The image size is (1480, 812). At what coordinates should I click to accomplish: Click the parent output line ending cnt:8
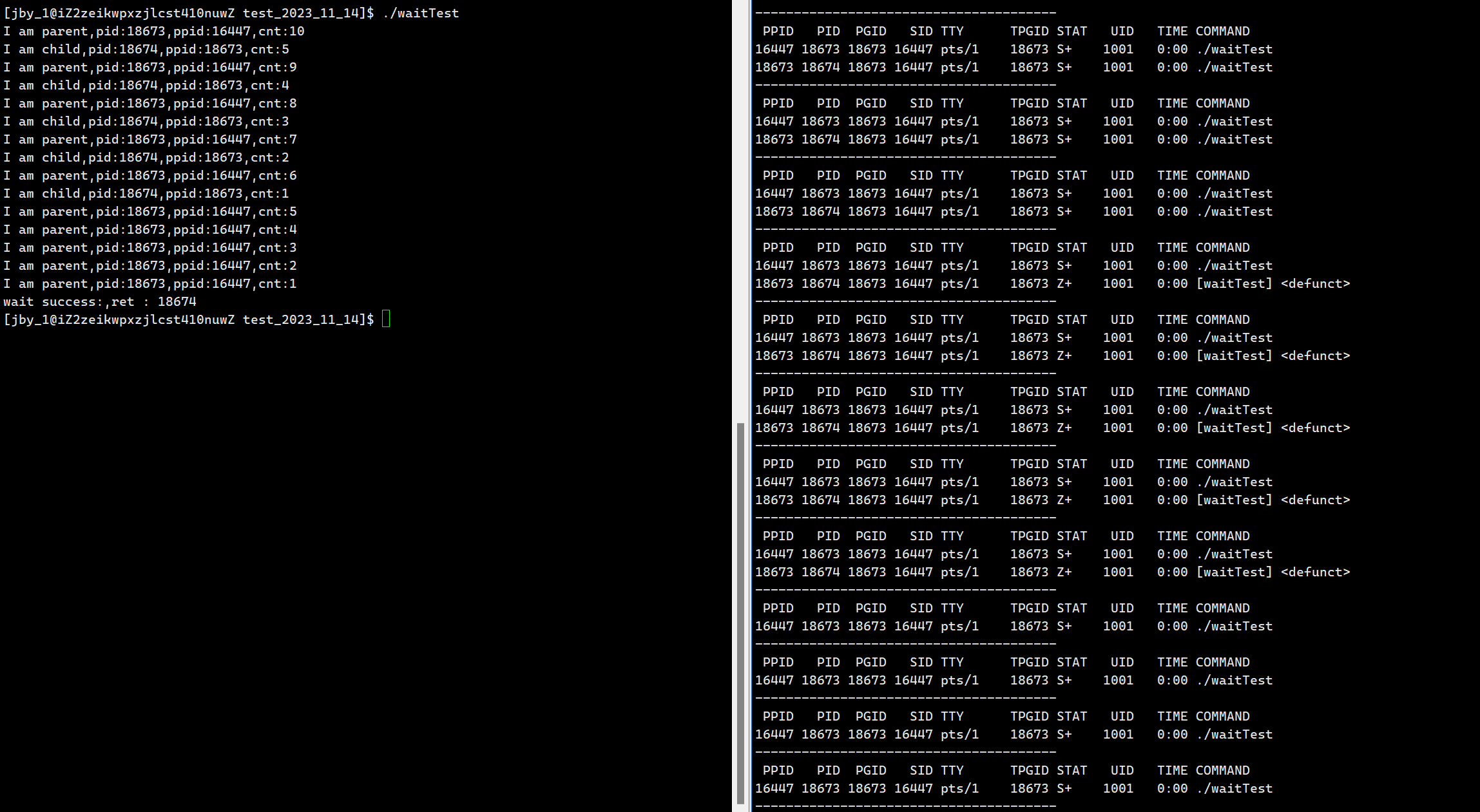[150, 103]
